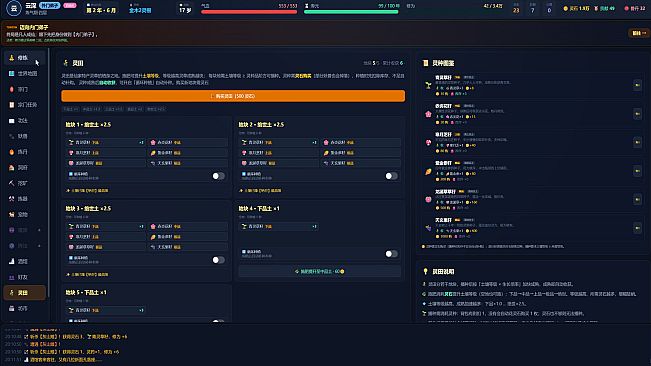Viewport: 651px width, 366px height.
Task: Click the green lifespan bar showing 99/100
Action: (x=351, y=12)
